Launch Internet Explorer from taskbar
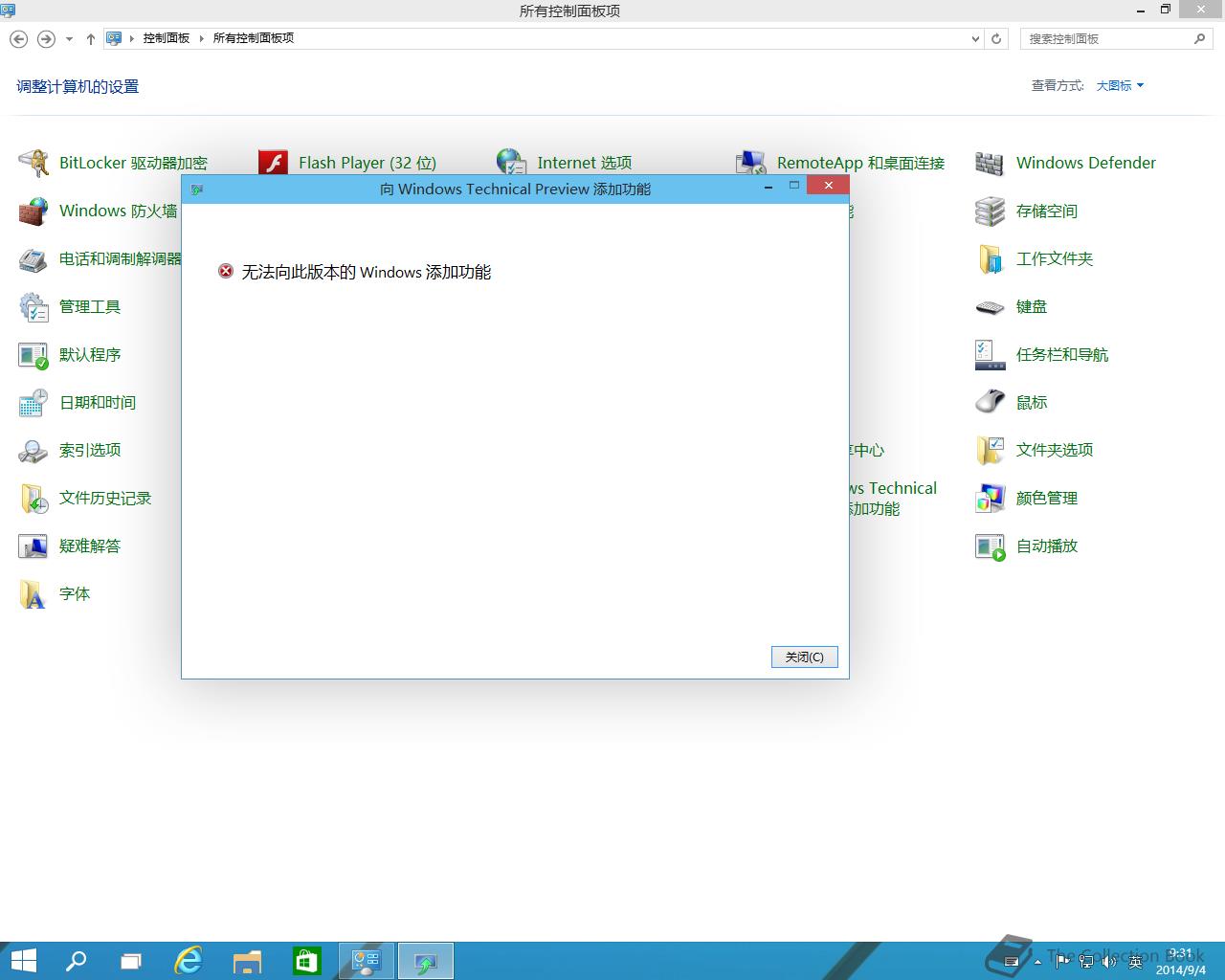Image resolution: width=1225 pixels, height=980 pixels. [189, 961]
